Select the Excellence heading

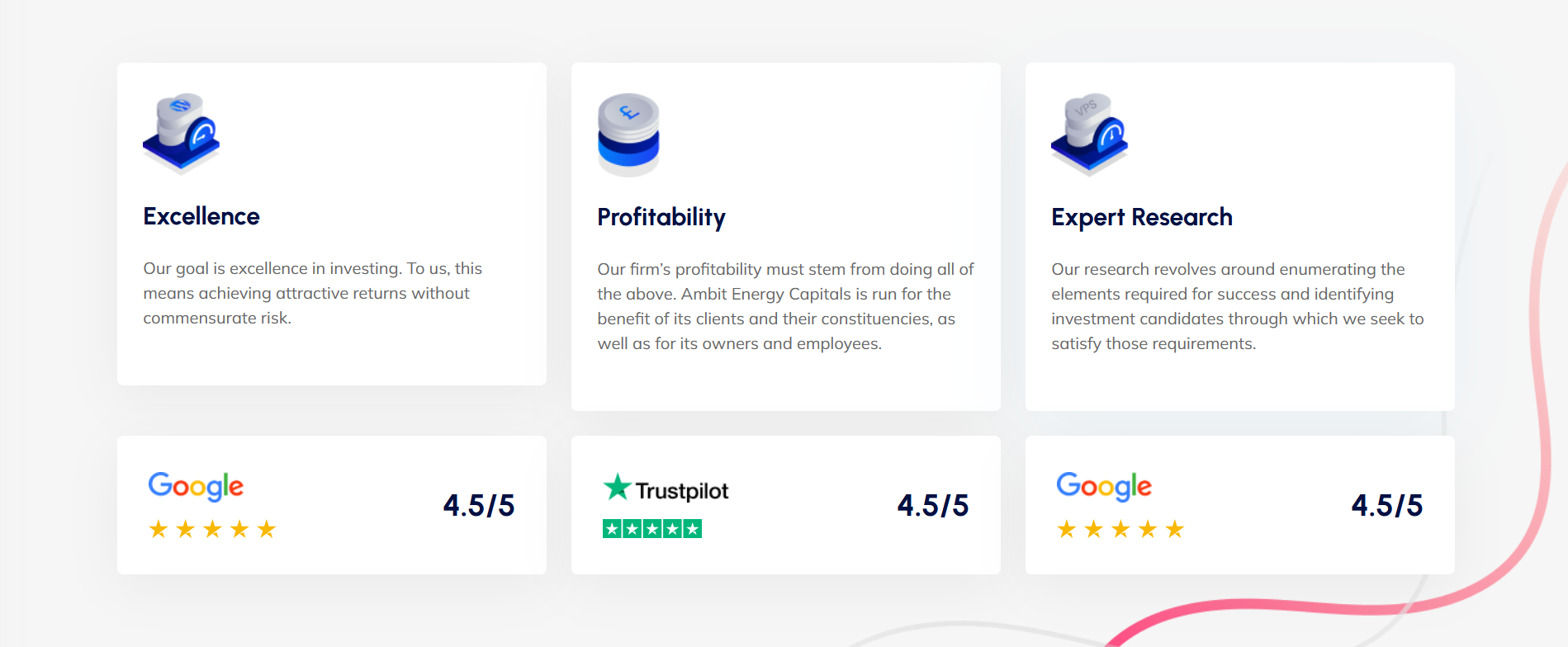(201, 216)
